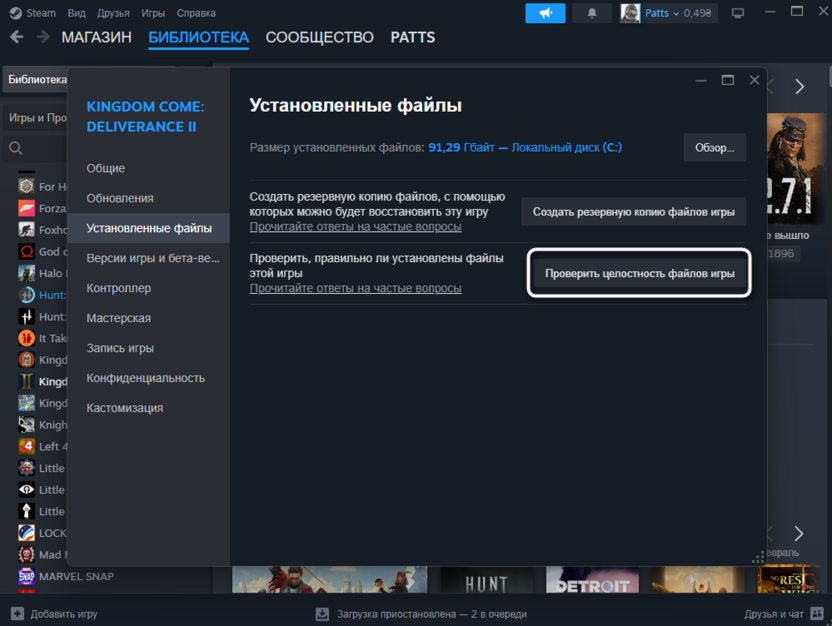Open the PATTS profile tab

pos(412,37)
